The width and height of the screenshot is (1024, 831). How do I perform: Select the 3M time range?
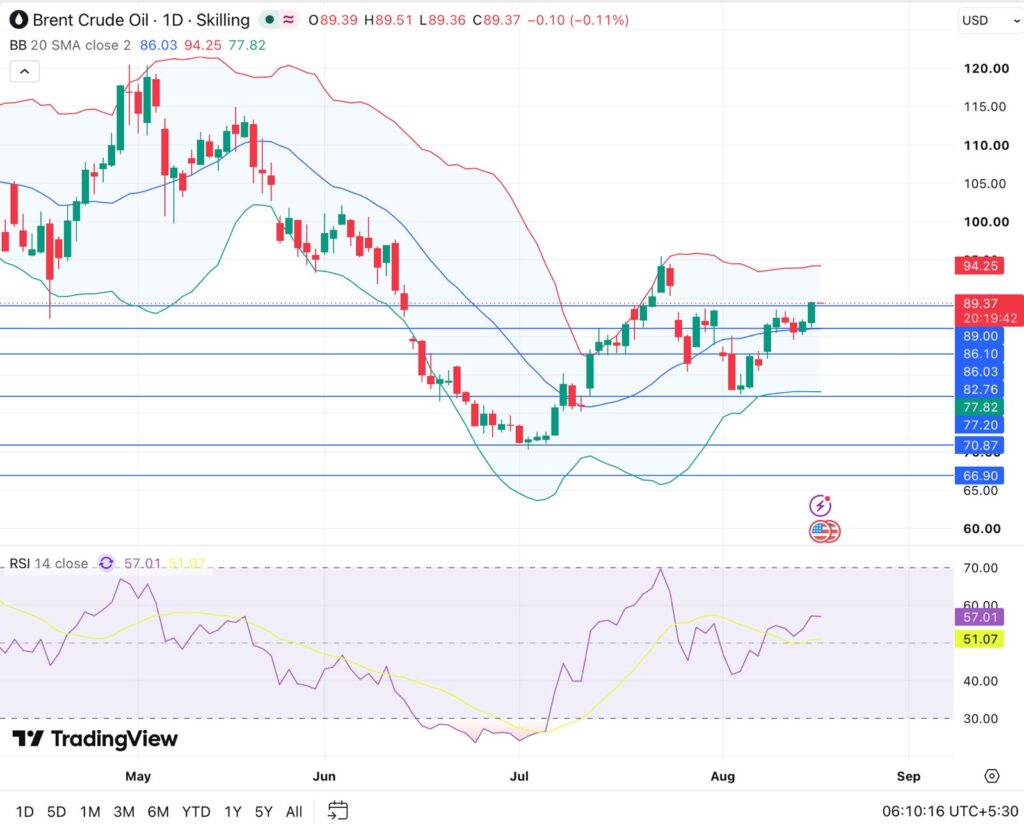click(x=123, y=811)
